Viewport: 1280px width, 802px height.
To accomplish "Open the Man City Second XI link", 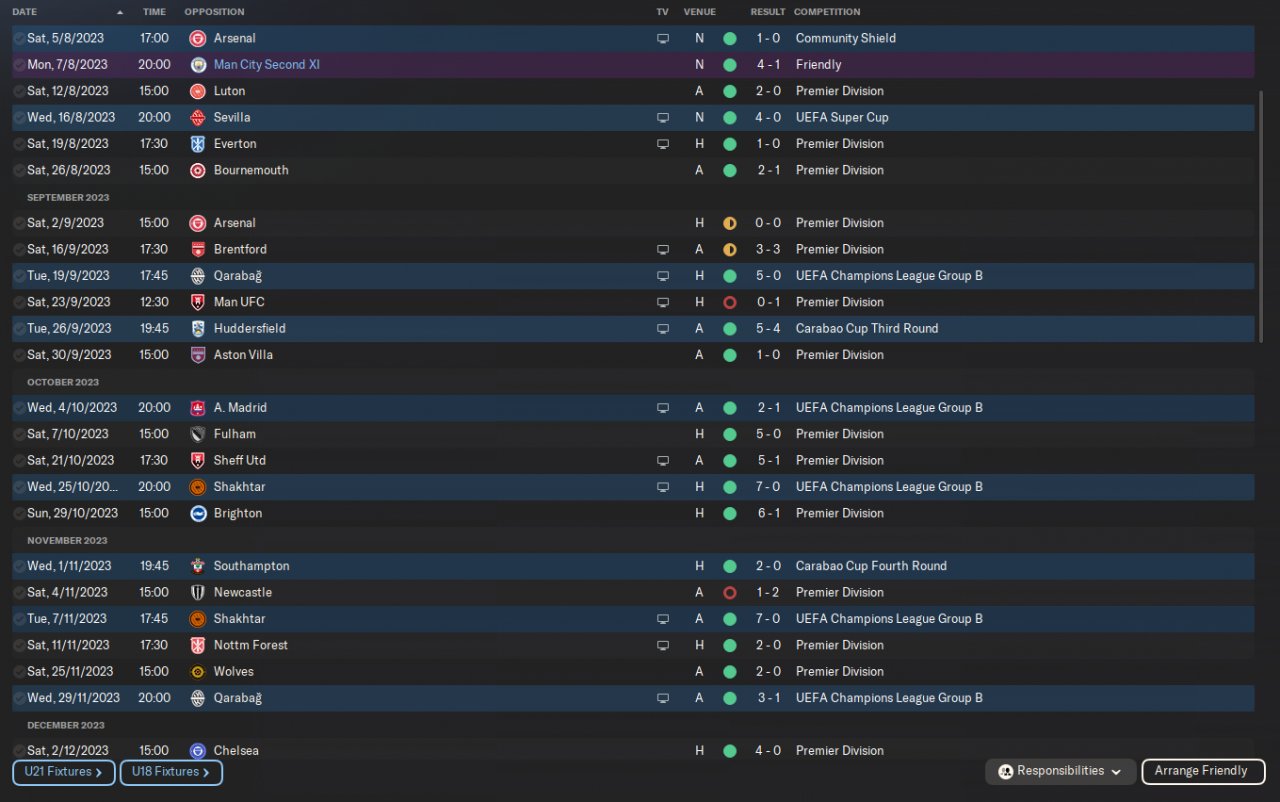I will tap(266, 64).
